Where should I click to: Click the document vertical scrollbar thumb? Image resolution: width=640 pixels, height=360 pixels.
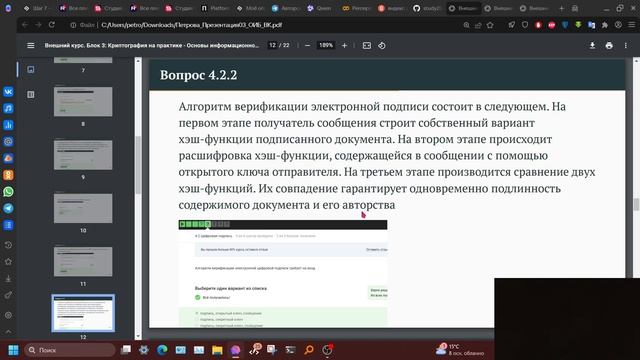[636, 204]
